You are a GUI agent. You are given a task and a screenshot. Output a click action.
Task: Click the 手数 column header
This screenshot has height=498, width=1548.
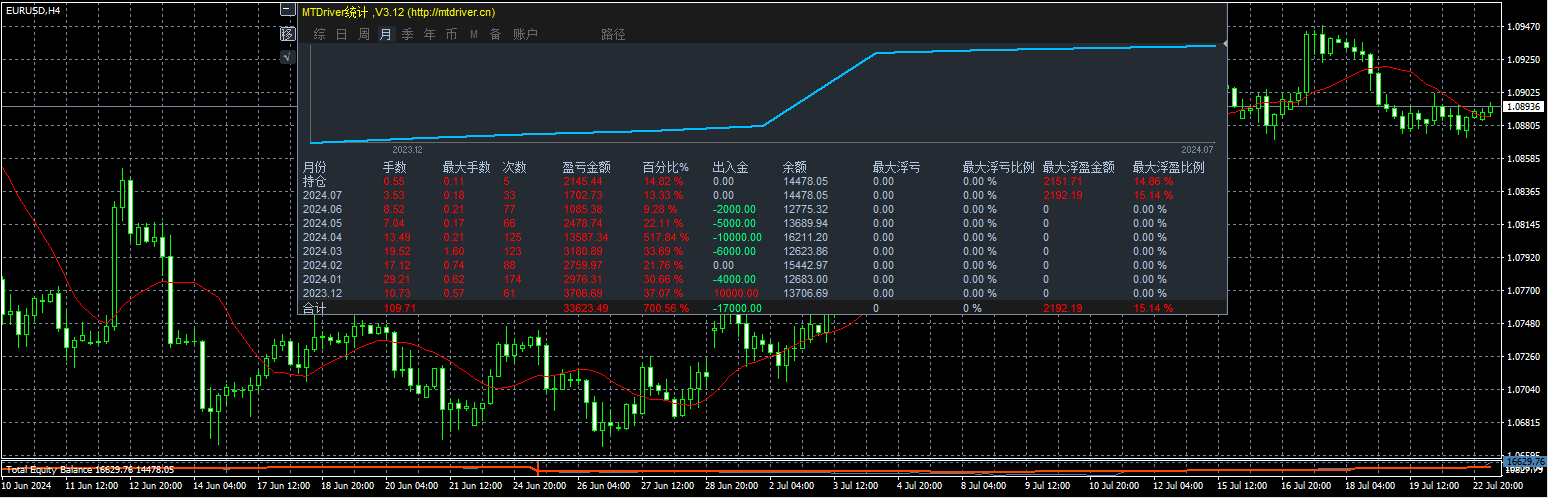click(x=394, y=168)
